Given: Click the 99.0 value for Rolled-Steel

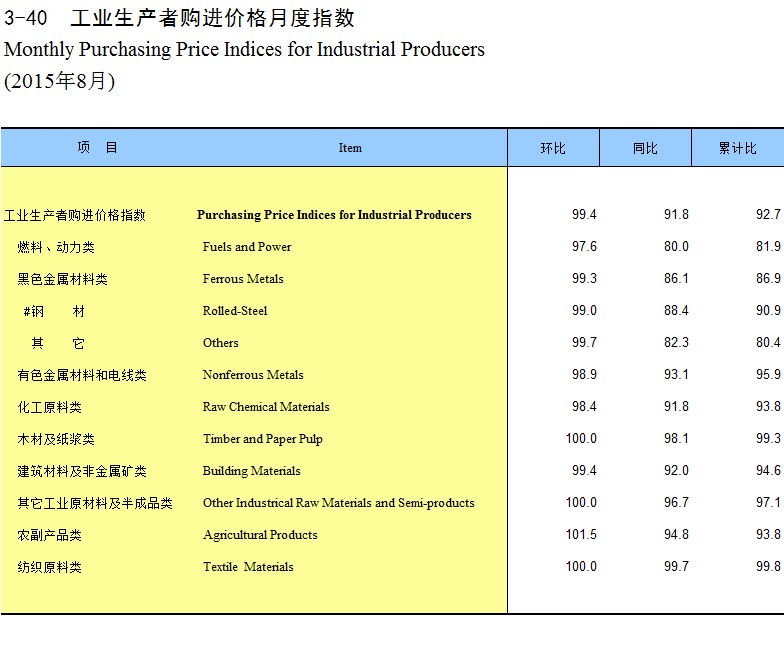Looking at the screenshot, I should tap(584, 310).
